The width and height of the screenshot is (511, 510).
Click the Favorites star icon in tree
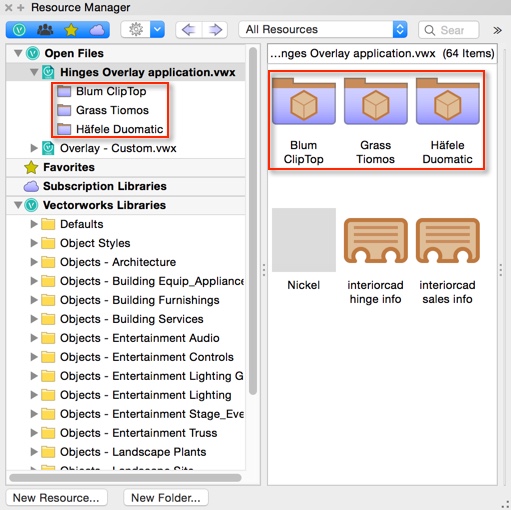(x=31, y=167)
